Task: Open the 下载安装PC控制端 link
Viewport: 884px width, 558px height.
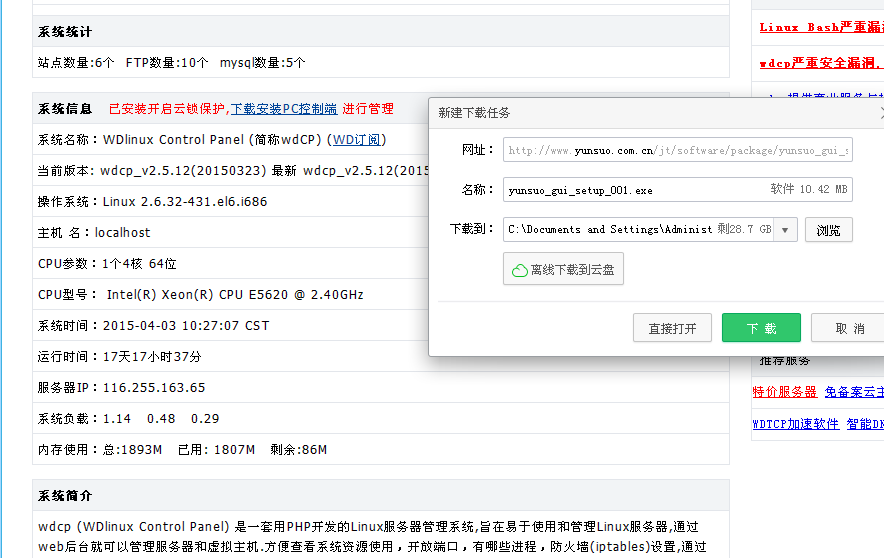Action: click(x=284, y=109)
